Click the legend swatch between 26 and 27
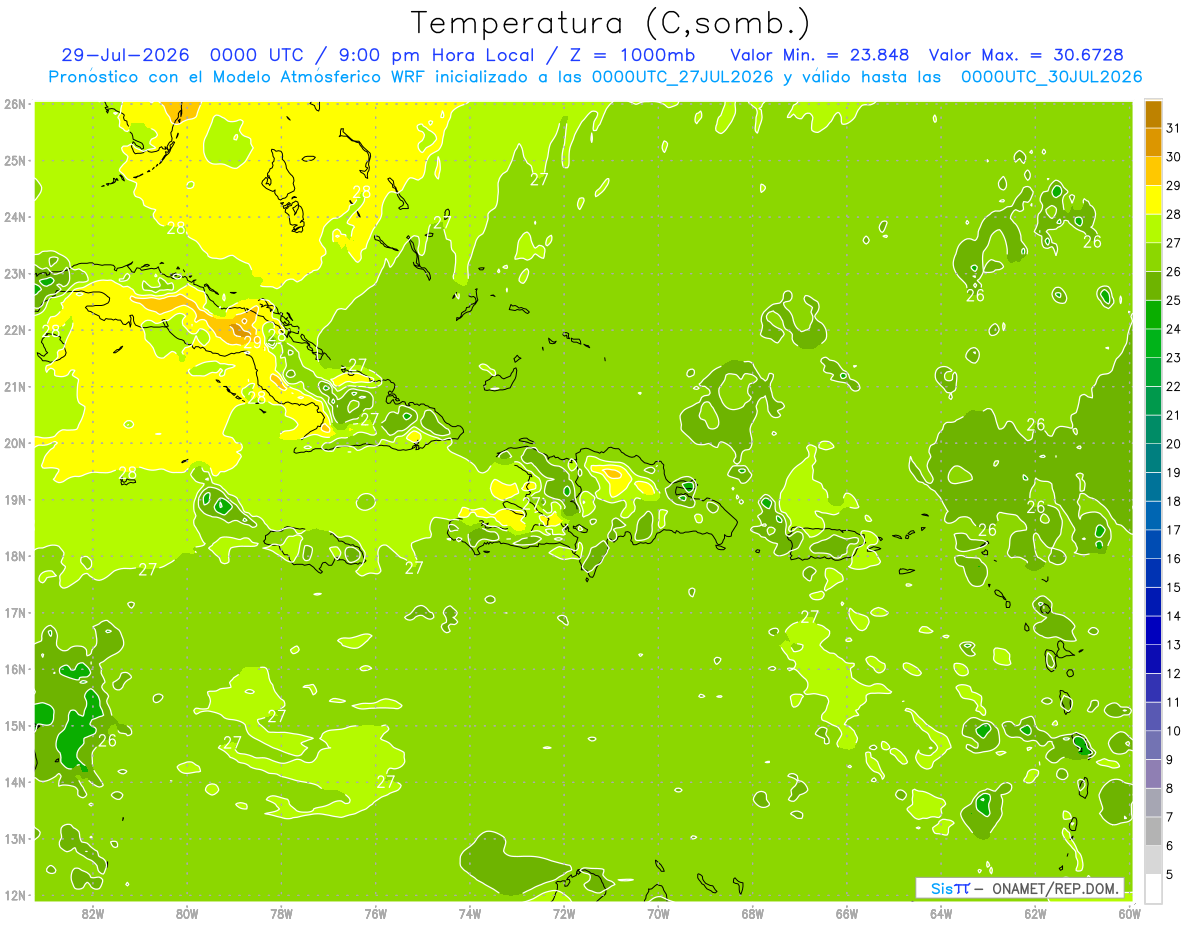1200x927 pixels. click(x=1153, y=257)
